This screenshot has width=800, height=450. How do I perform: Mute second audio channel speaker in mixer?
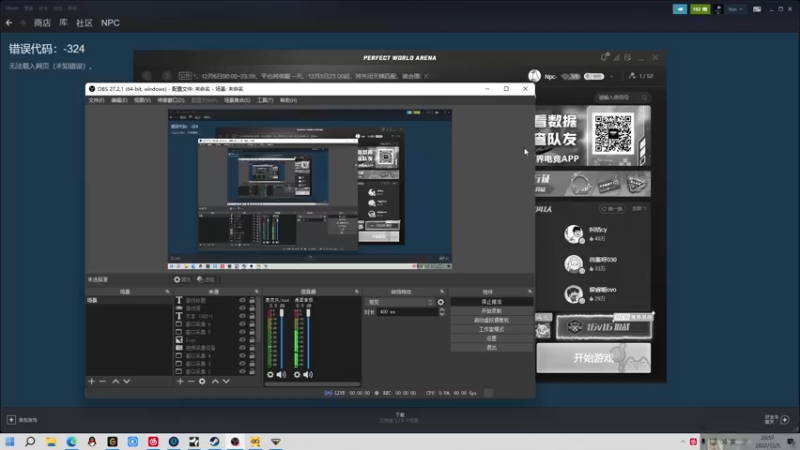(308, 374)
